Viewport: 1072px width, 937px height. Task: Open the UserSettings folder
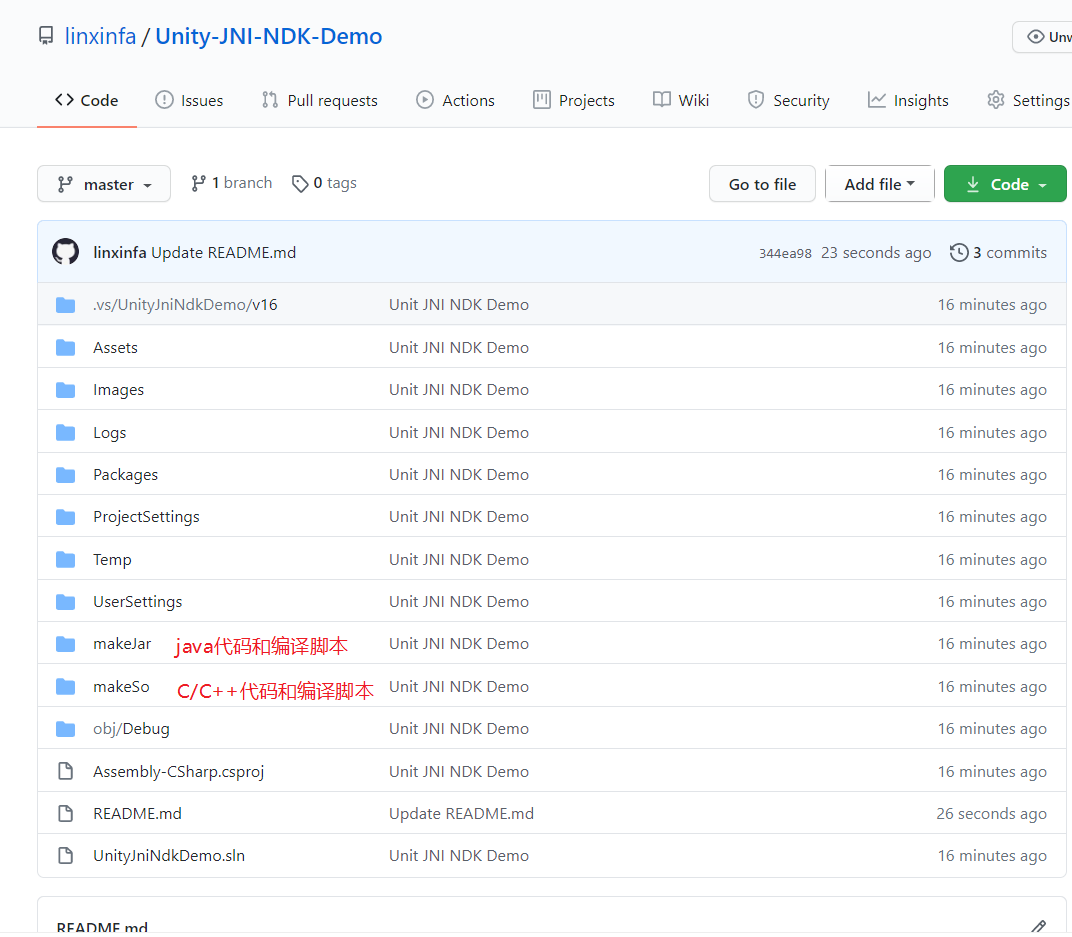(x=137, y=601)
